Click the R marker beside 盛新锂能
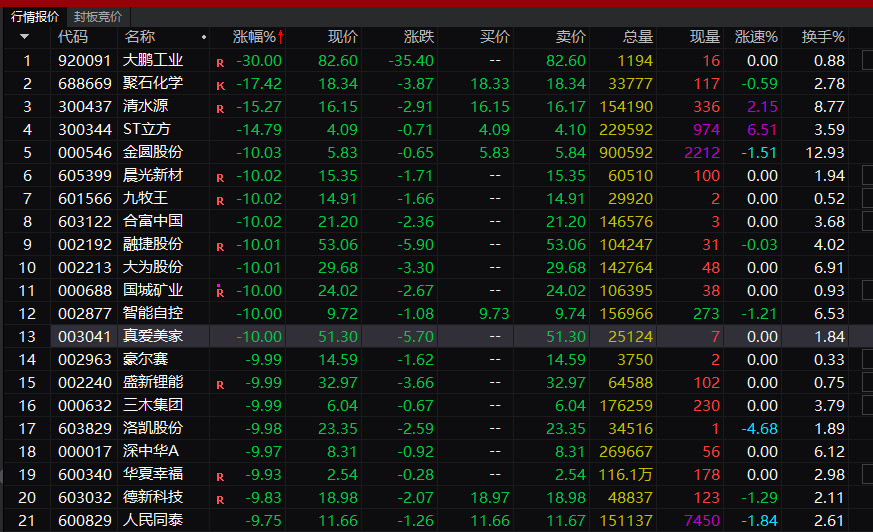Viewport: 873px width, 532px height. 220,385
